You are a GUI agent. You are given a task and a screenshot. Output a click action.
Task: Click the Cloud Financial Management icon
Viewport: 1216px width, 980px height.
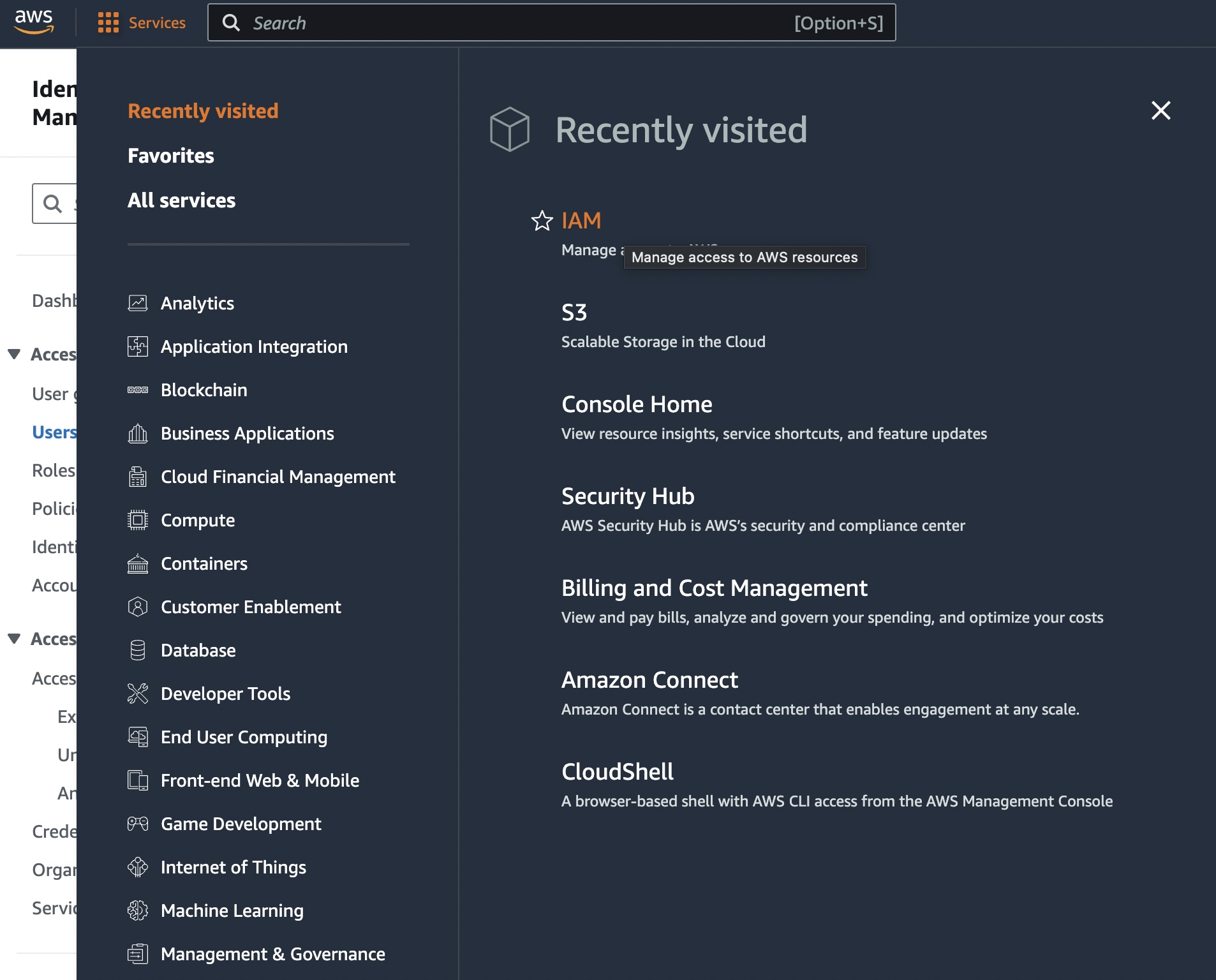click(x=138, y=477)
